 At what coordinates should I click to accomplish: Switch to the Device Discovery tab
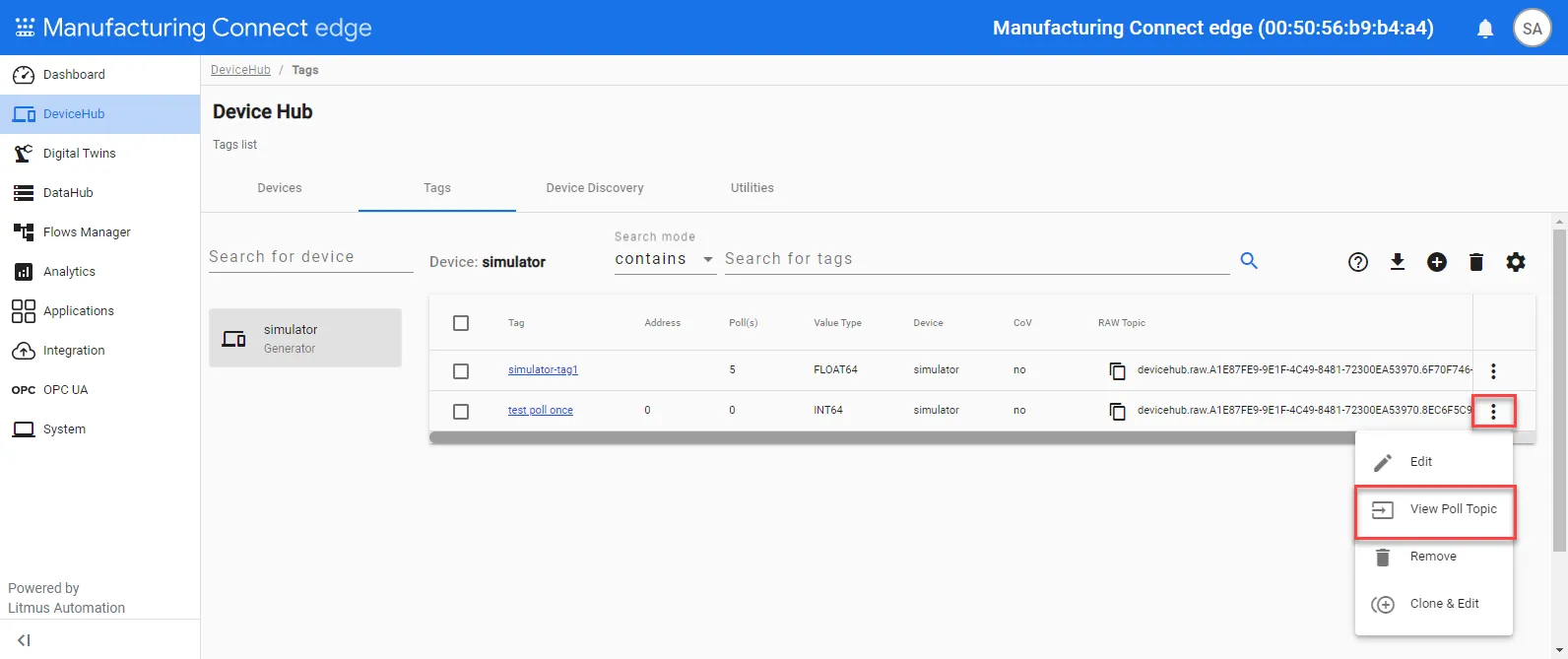pos(595,188)
